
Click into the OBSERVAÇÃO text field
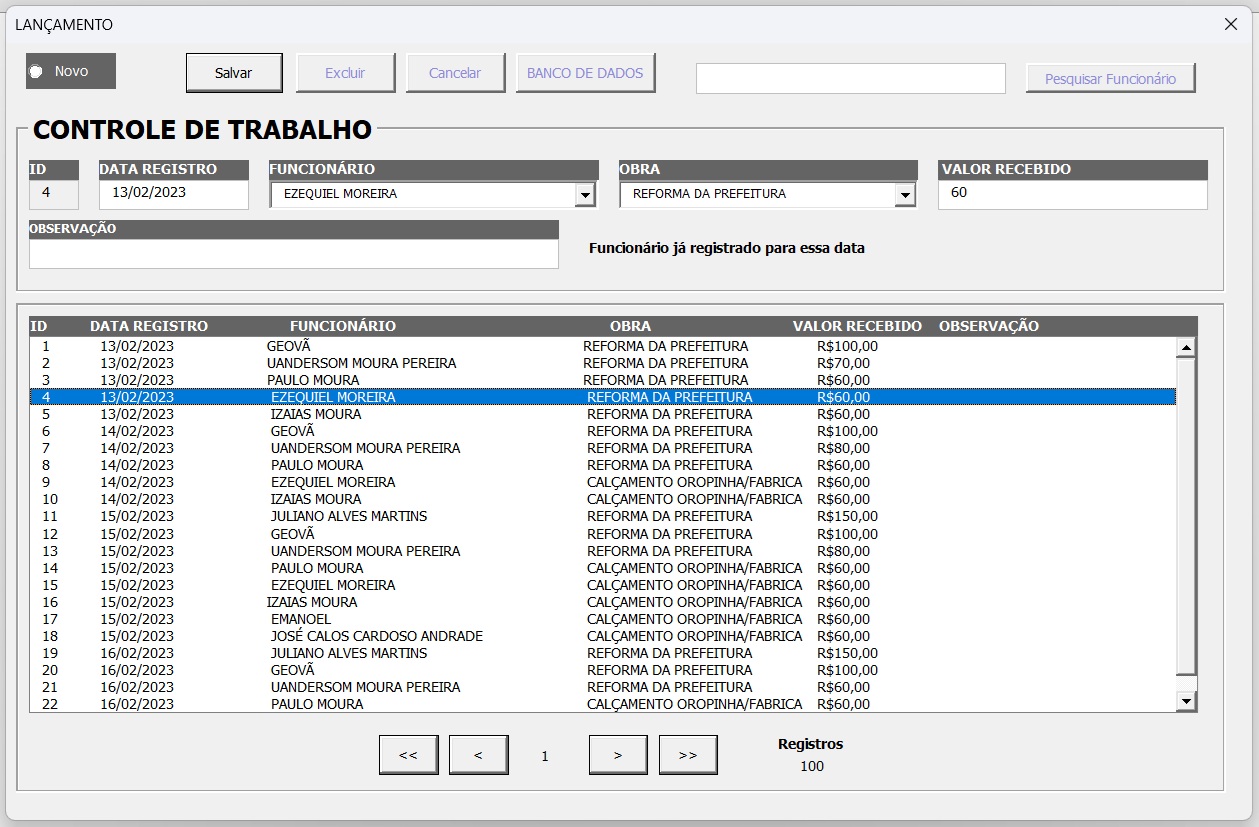pos(294,254)
